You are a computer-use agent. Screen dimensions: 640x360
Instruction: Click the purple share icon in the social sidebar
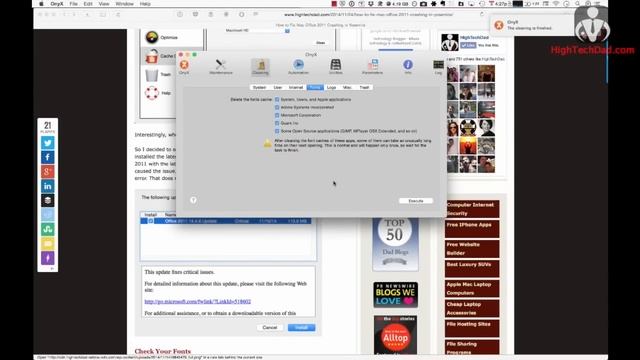click(48, 258)
